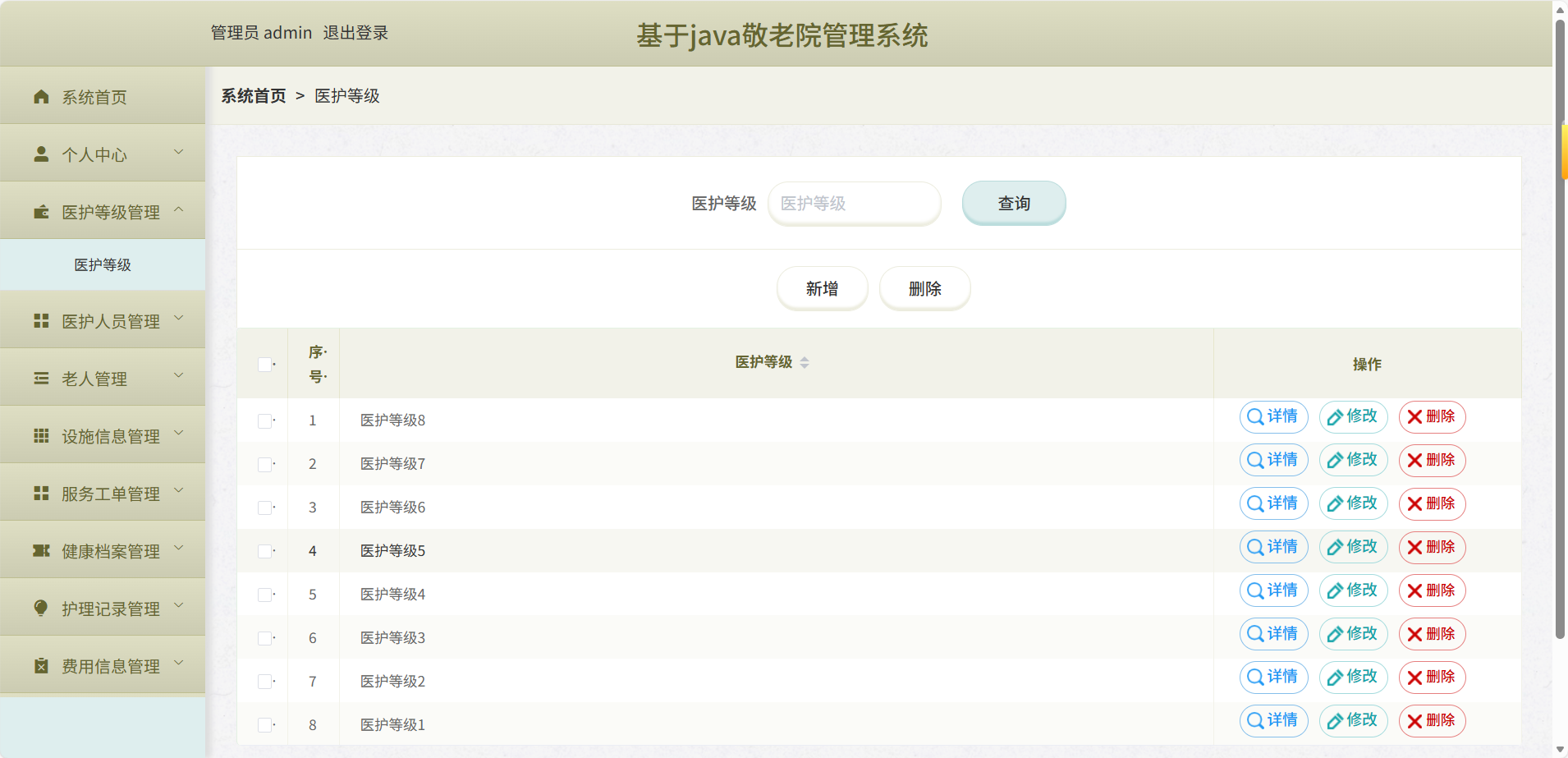
Task: Click the sort arrows on 医护等级 column header
Action: pyautogui.click(x=805, y=362)
